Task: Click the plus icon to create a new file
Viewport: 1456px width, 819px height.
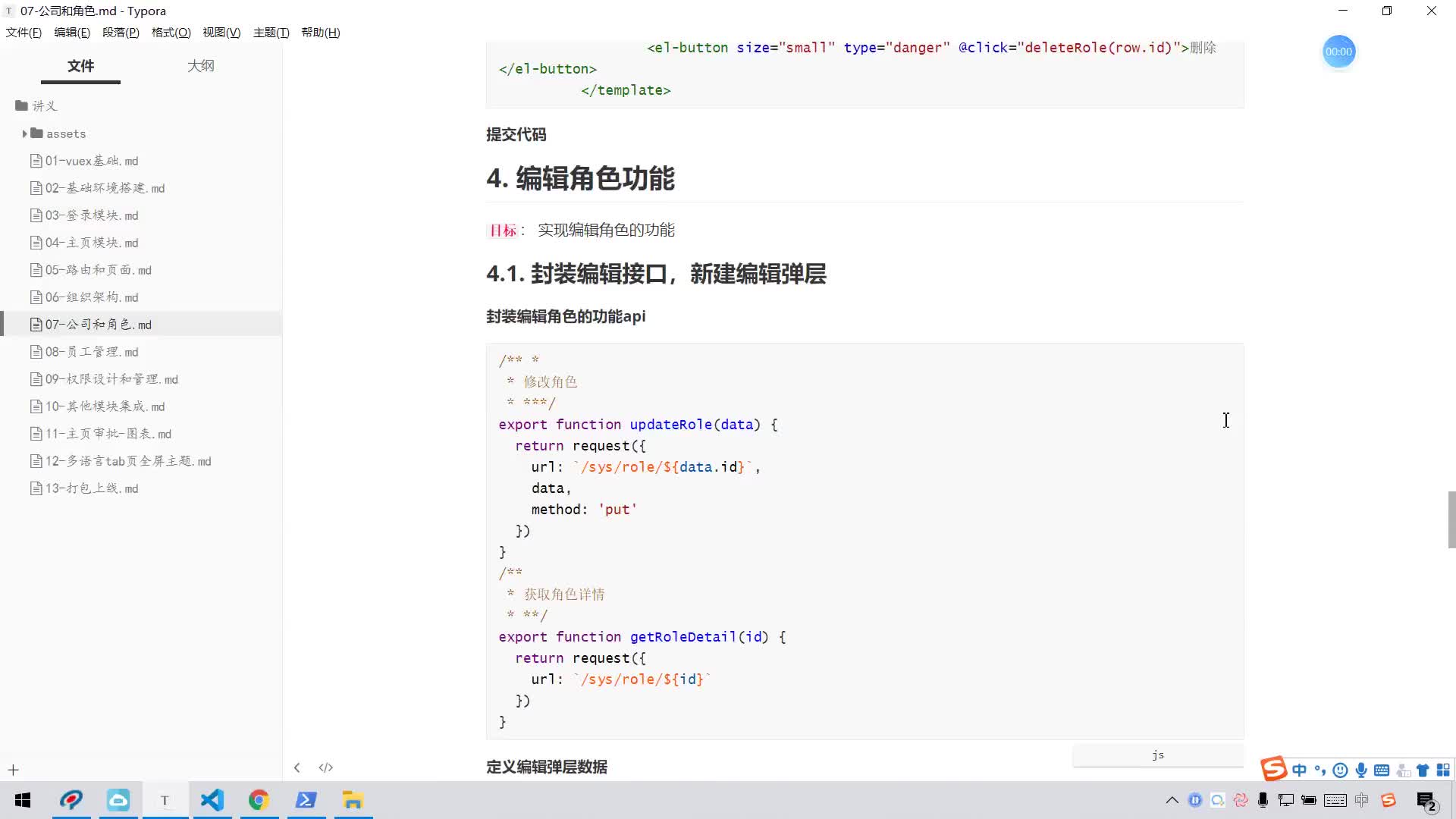Action: pos(13,770)
